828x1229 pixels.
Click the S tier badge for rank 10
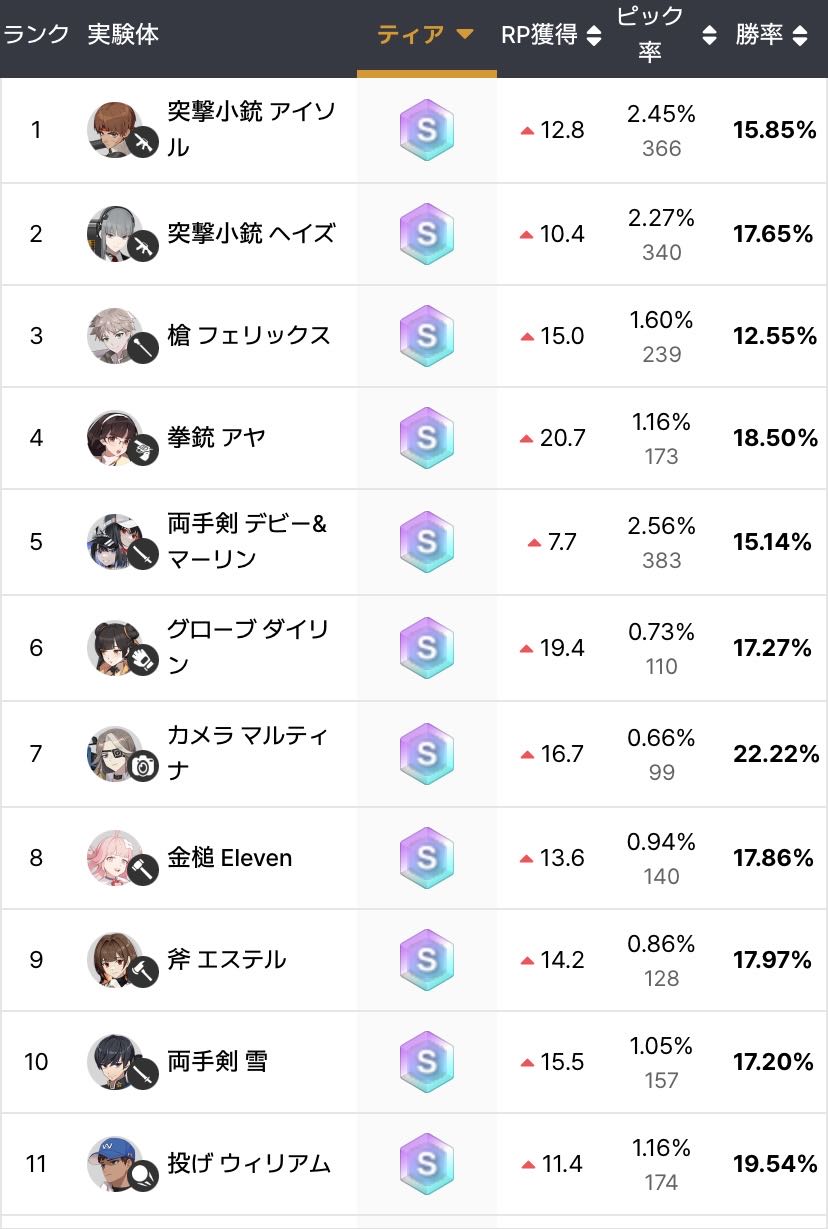tap(427, 1062)
